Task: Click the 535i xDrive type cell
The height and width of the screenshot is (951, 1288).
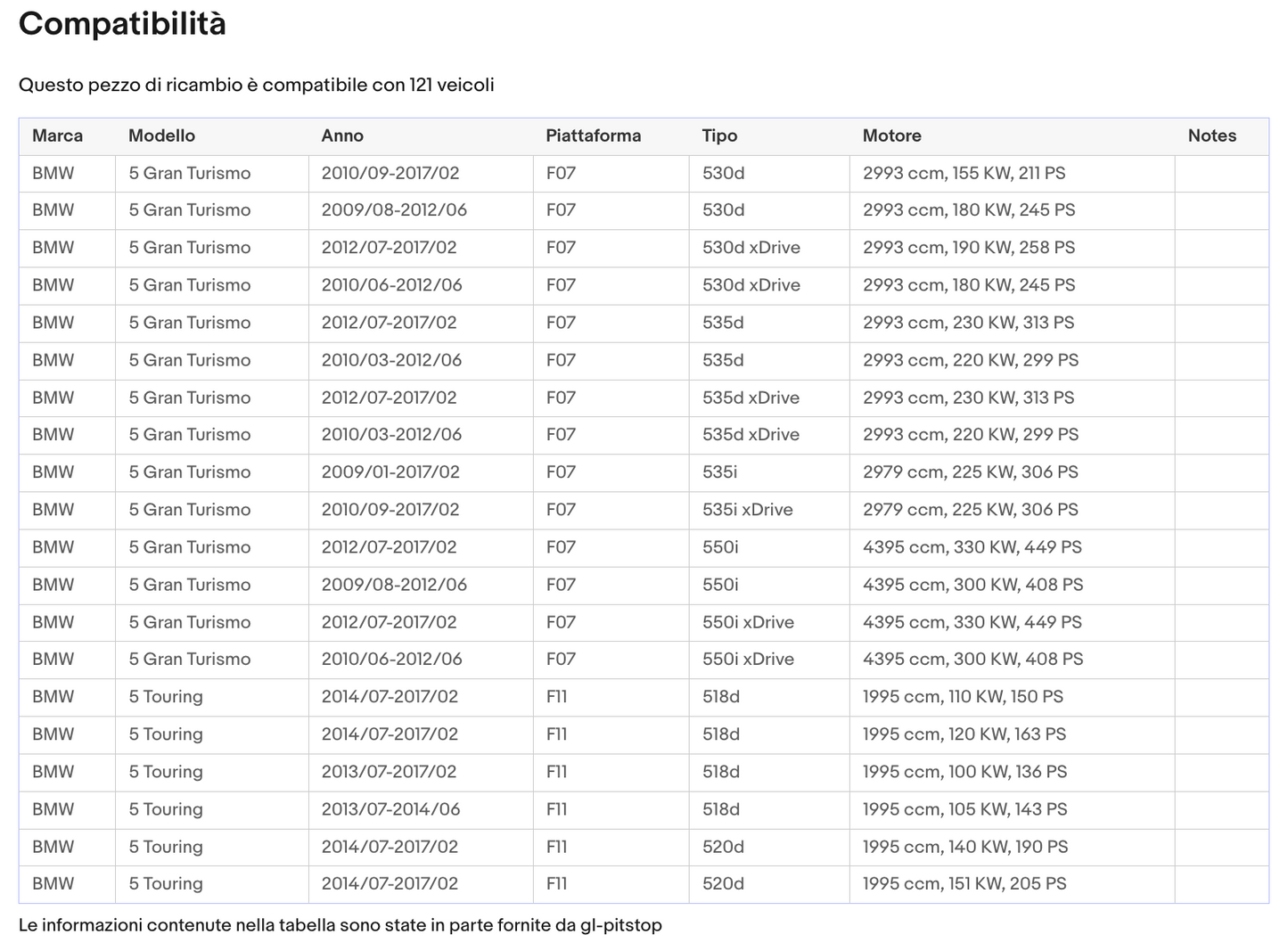Action: tap(747, 510)
